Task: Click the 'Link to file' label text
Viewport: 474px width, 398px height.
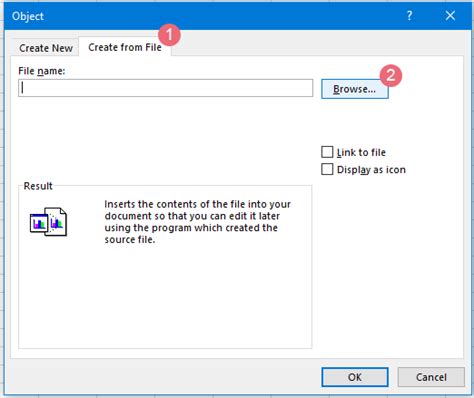Action: point(361,152)
